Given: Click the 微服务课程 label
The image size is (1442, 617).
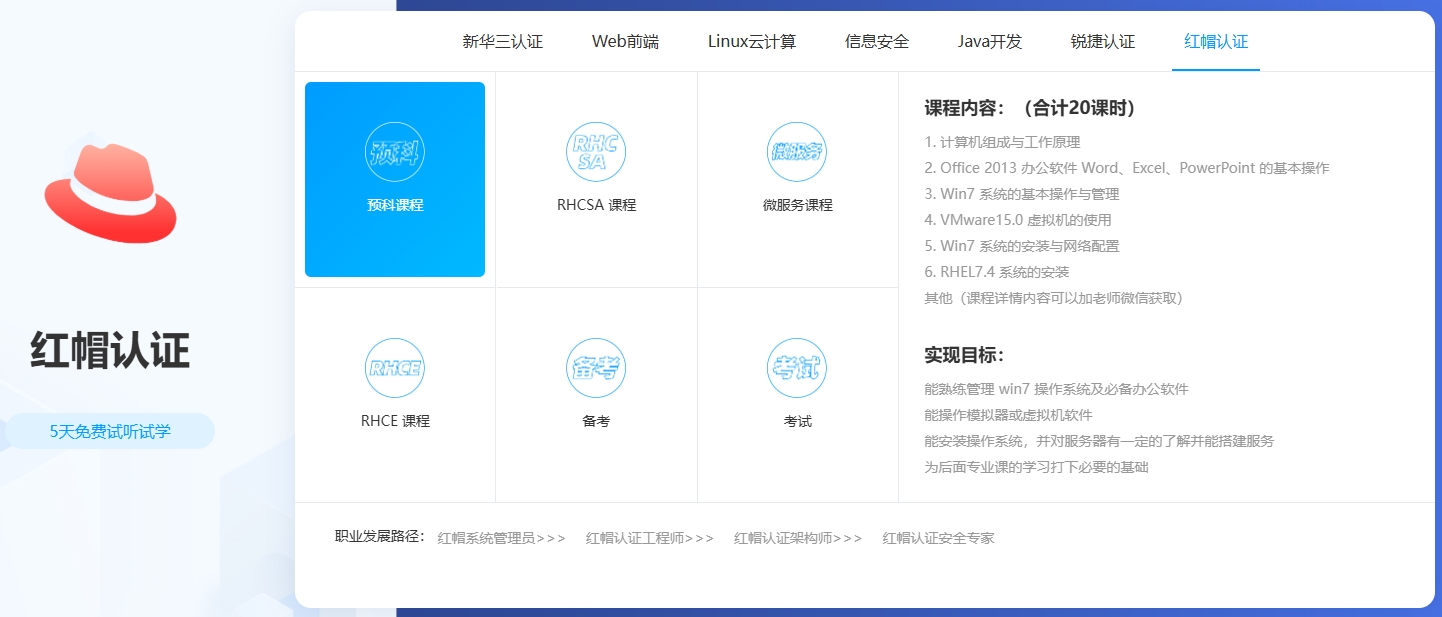Looking at the screenshot, I should 798,205.
